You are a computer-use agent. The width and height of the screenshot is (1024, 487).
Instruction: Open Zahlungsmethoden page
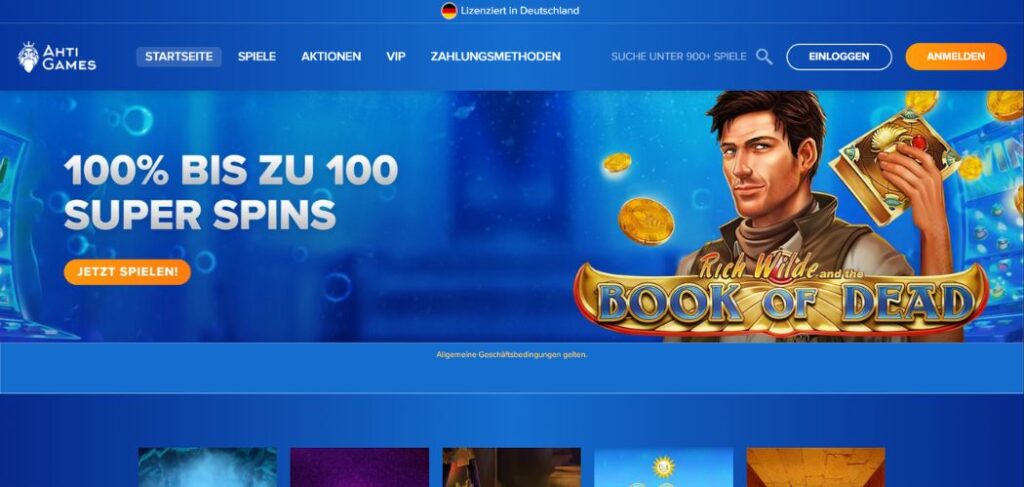point(495,57)
